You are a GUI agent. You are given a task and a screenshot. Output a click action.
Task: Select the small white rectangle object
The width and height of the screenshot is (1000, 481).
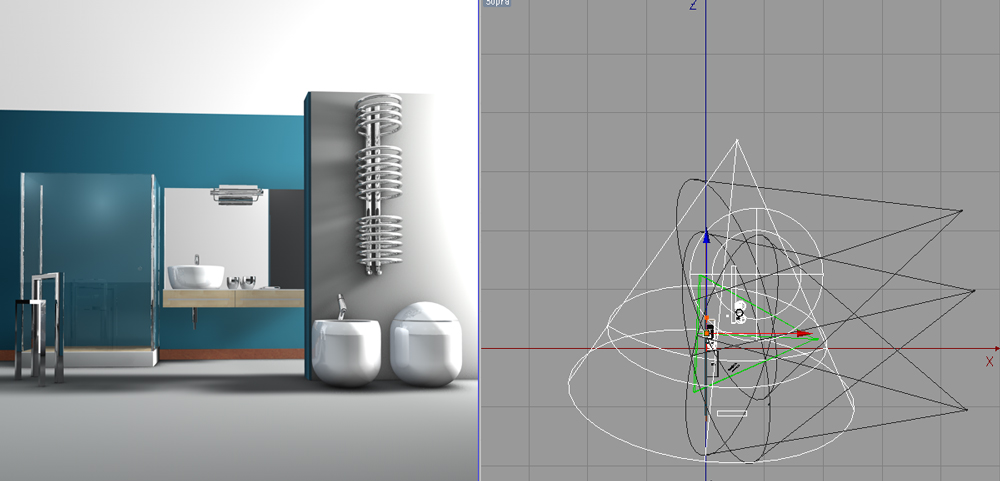pyautogui.click(x=732, y=413)
